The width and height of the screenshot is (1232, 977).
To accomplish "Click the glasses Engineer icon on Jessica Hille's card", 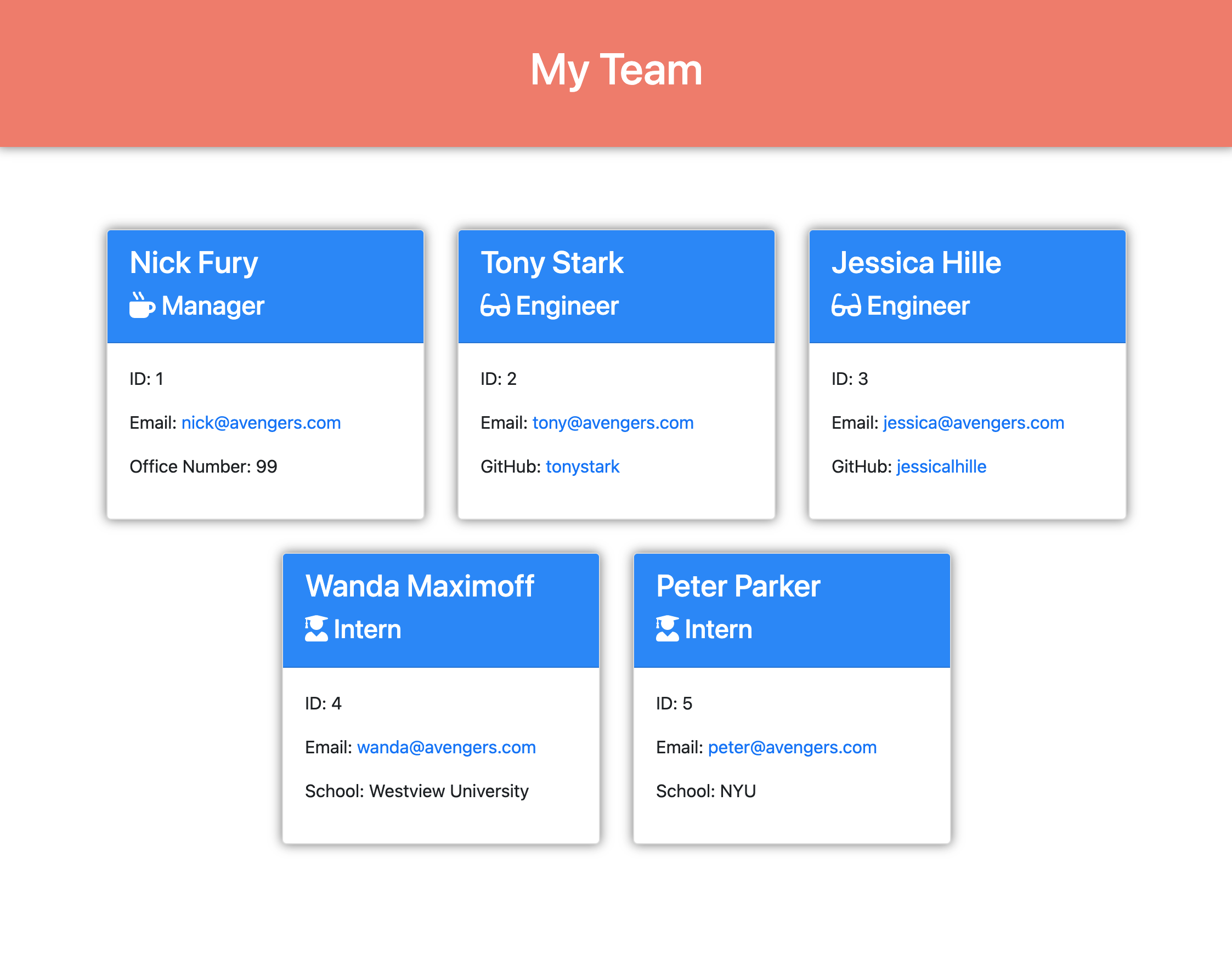I will point(846,305).
